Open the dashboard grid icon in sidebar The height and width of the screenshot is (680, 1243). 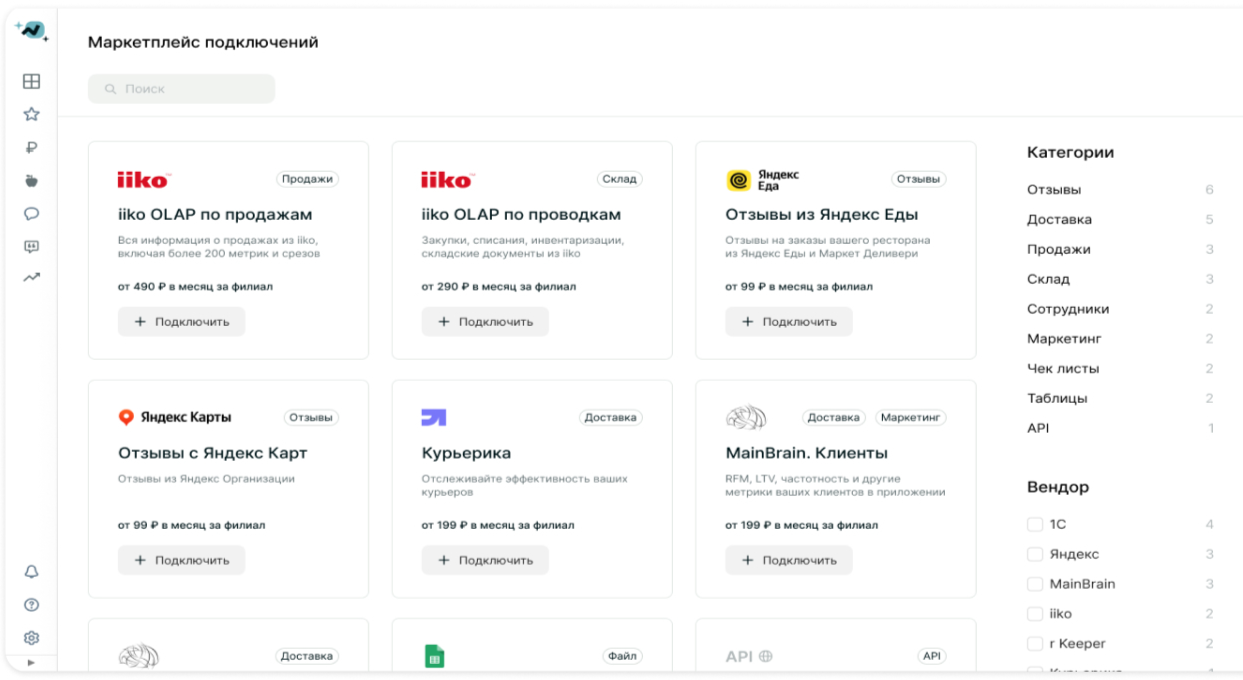[x=32, y=82]
